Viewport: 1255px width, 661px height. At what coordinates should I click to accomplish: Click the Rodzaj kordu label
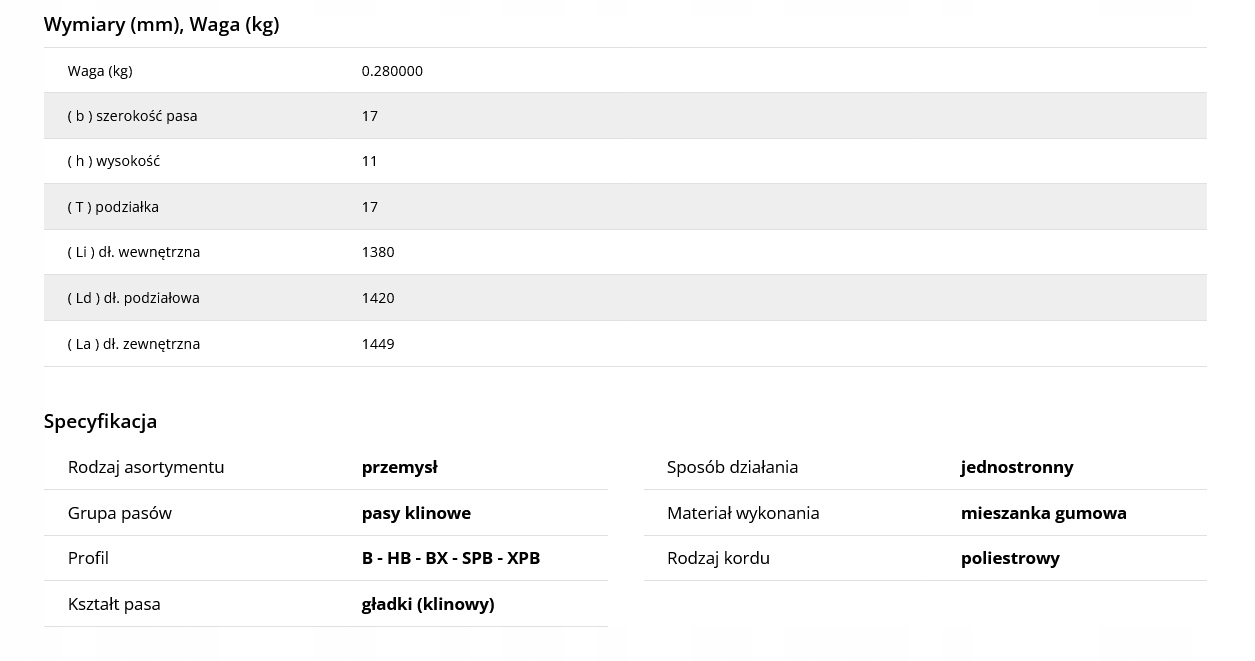coord(718,558)
